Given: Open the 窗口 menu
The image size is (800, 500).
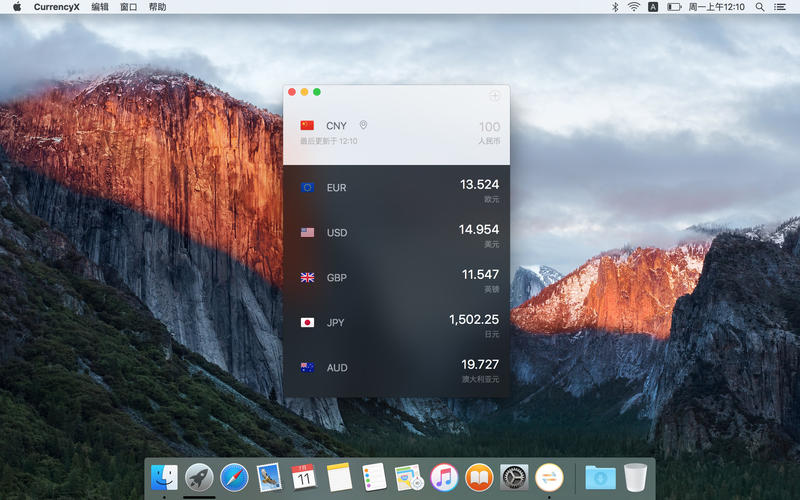Looking at the screenshot, I should click(128, 7).
